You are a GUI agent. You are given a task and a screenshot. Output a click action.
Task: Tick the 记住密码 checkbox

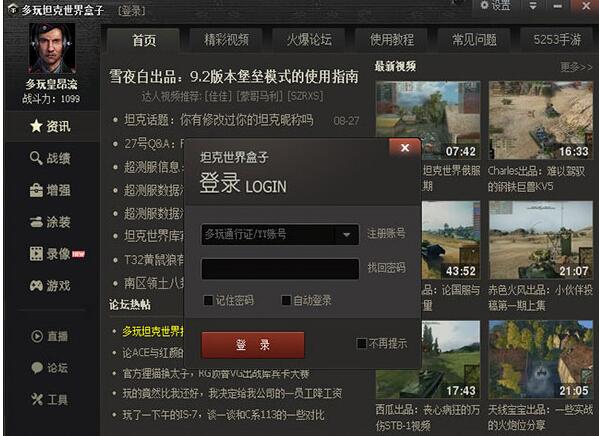tap(208, 300)
